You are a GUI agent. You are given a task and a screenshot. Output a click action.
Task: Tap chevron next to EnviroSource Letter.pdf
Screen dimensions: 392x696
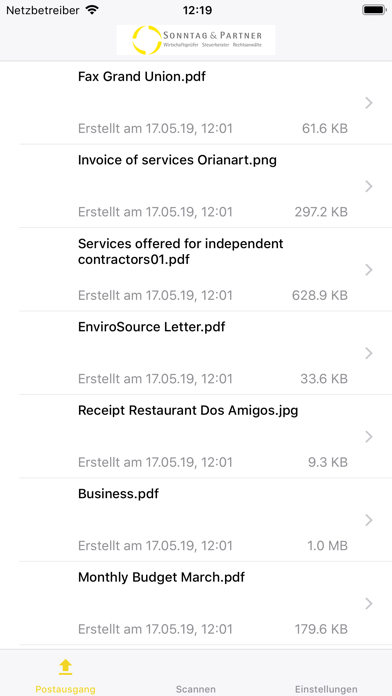[368, 353]
